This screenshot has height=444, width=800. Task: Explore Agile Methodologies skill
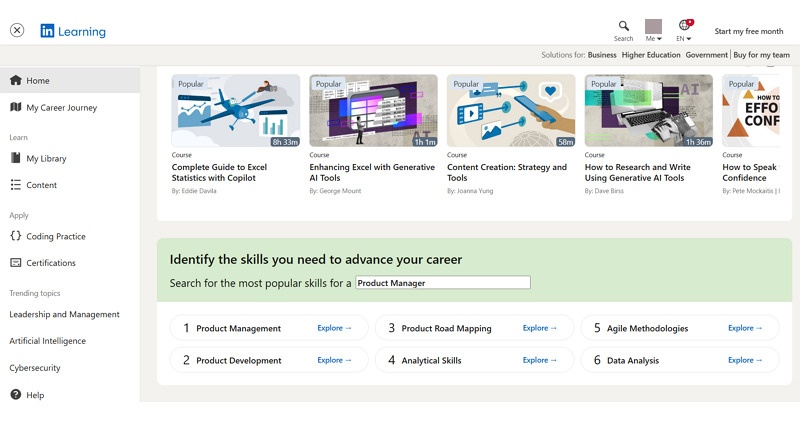pos(745,328)
